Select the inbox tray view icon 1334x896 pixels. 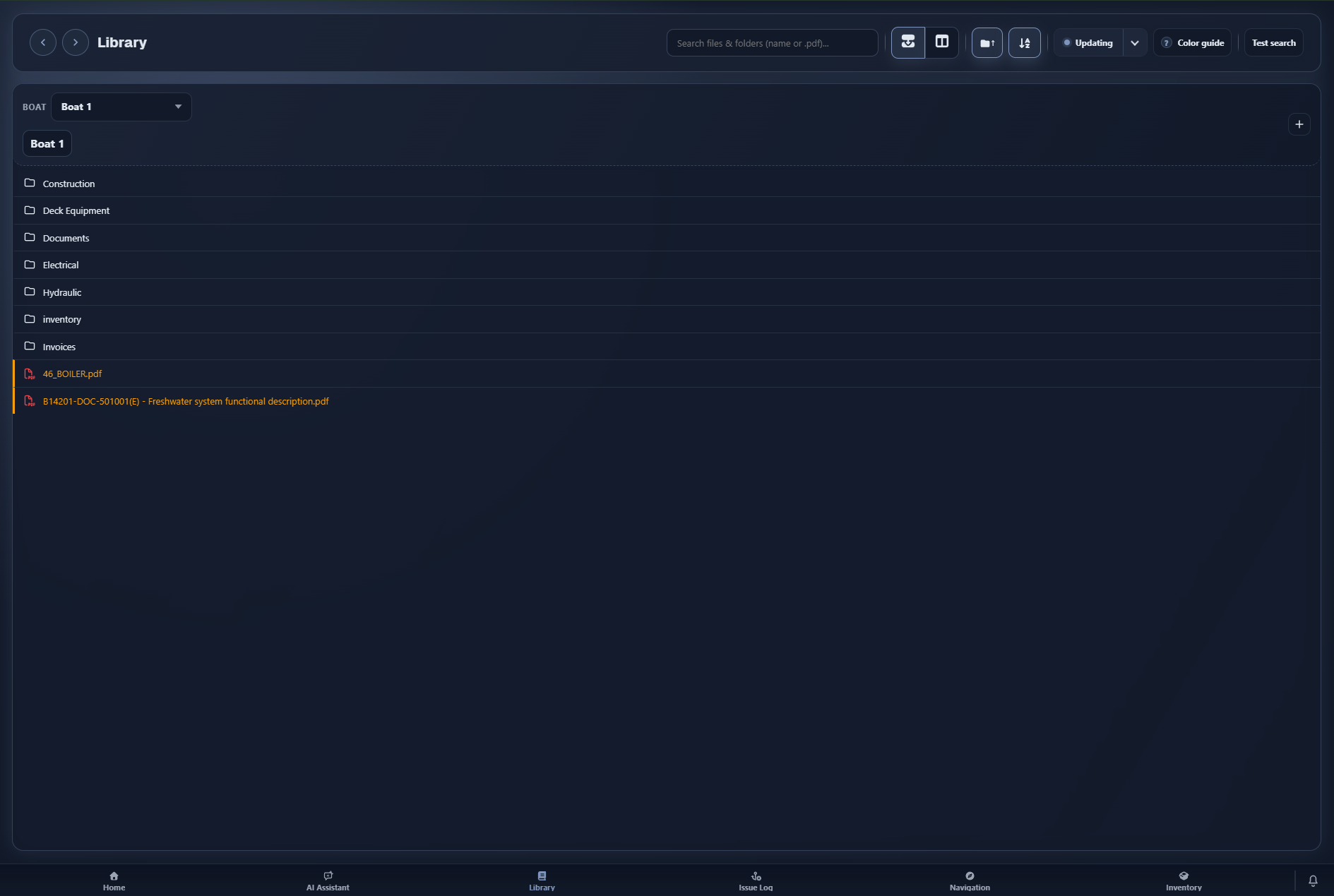click(908, 42)
